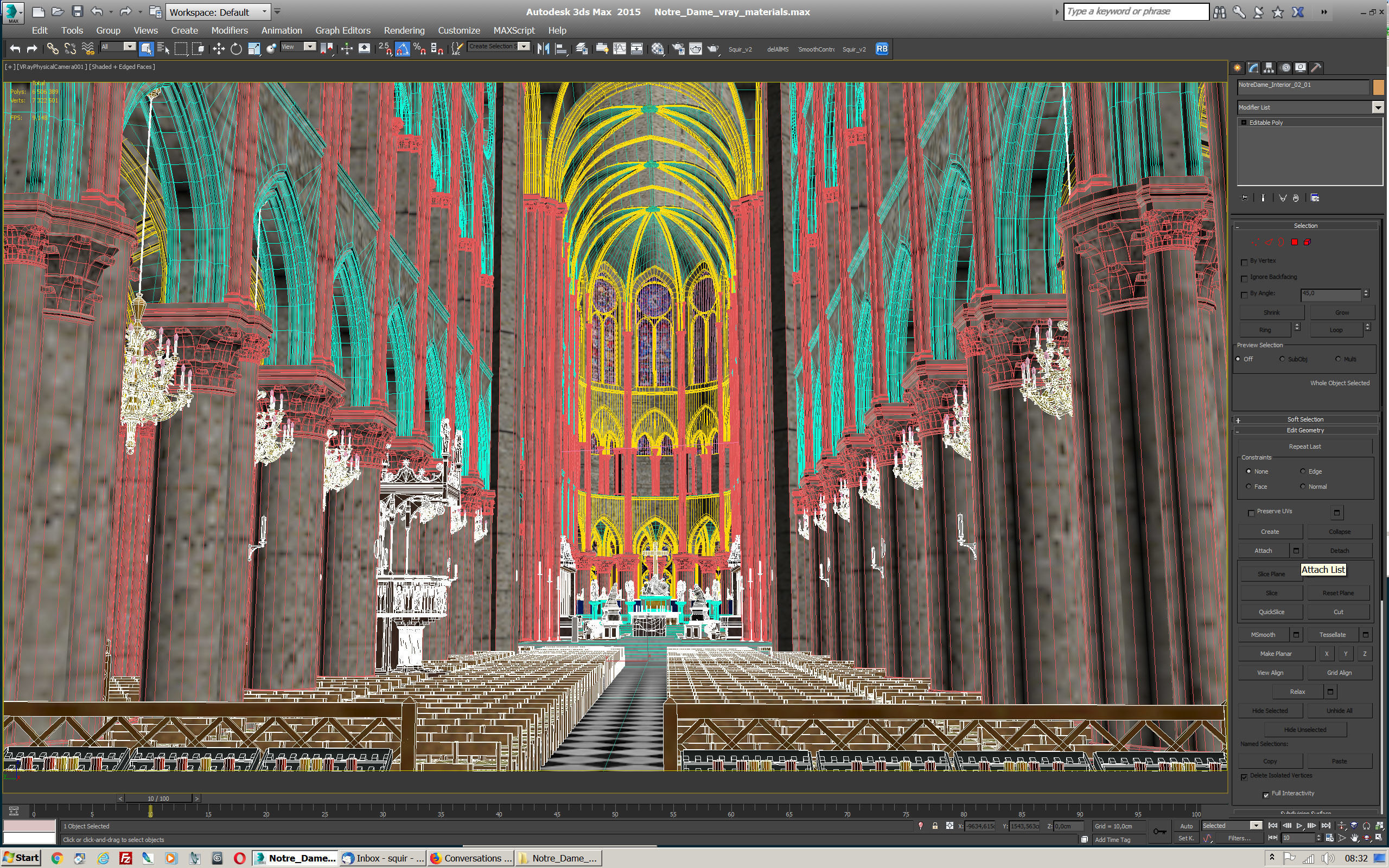The image size is (1389, 868).
Task: Open the selection filter All dropdown
Action: pyautogui.click(x=118, y=47)
